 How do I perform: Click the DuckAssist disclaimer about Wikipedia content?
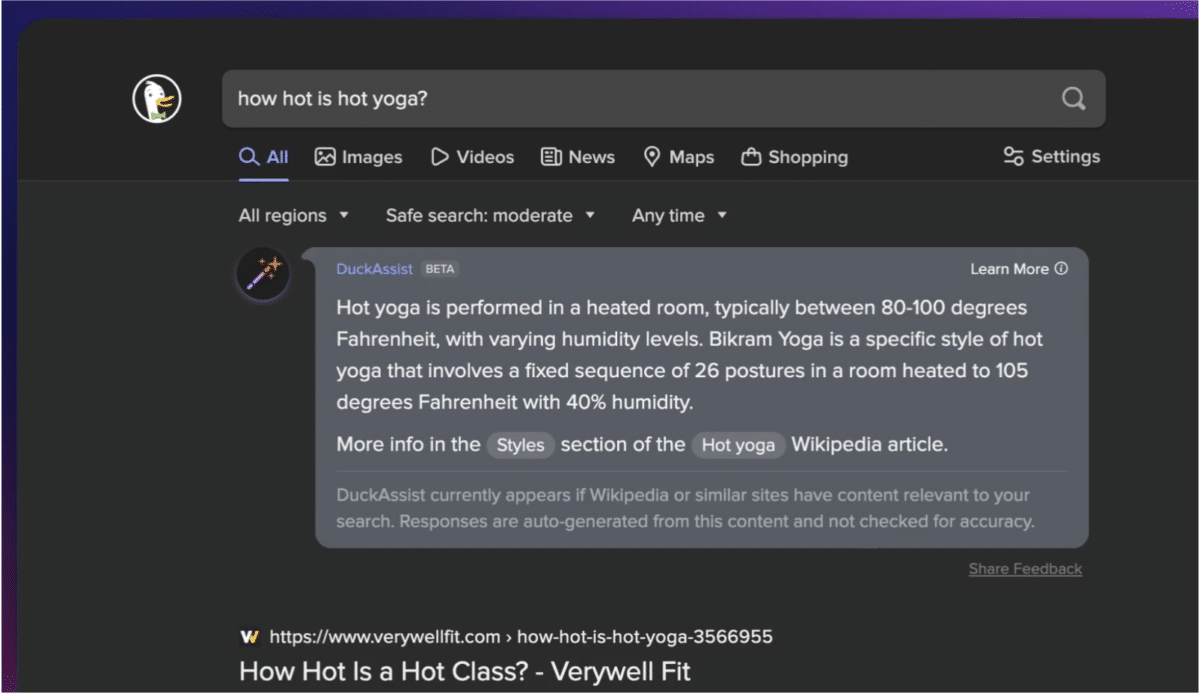coord(685,508)
